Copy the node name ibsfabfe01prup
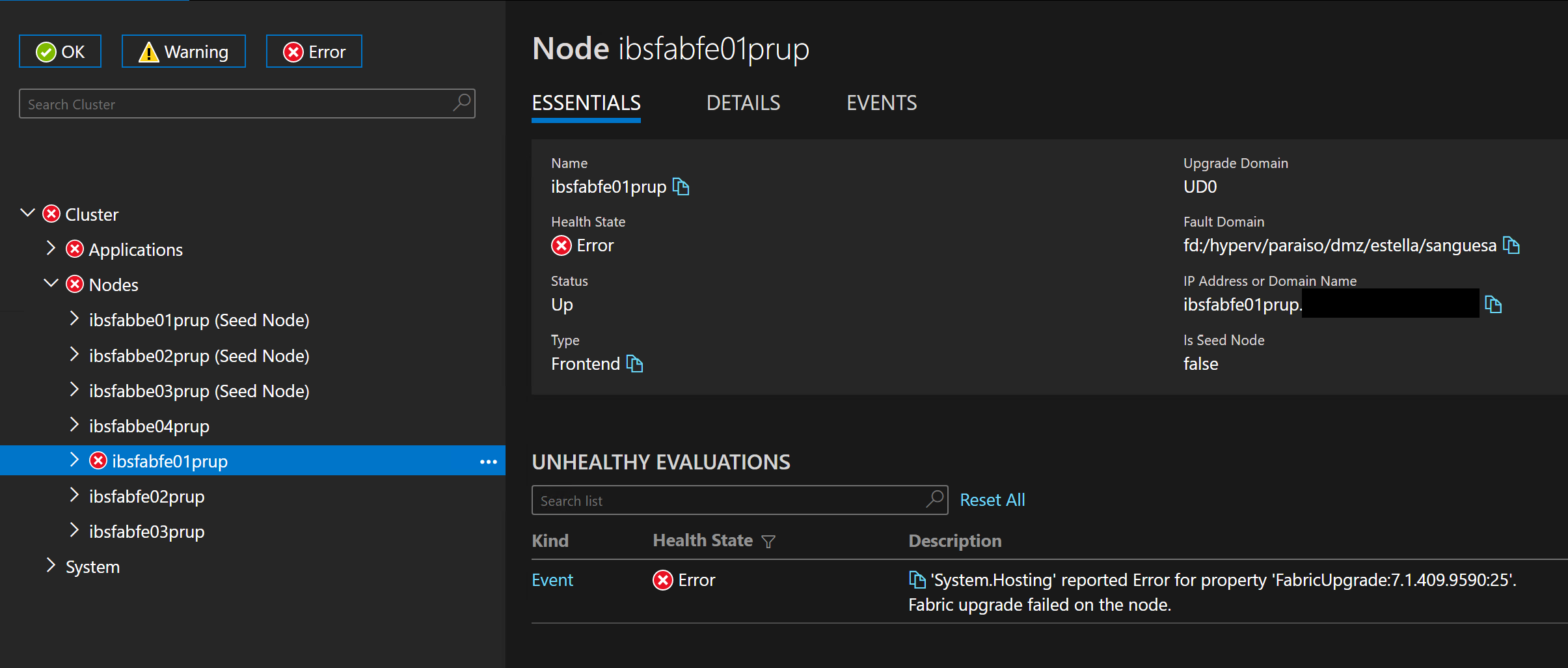This screenshot has height=668, width=1568. pos(681,187)
